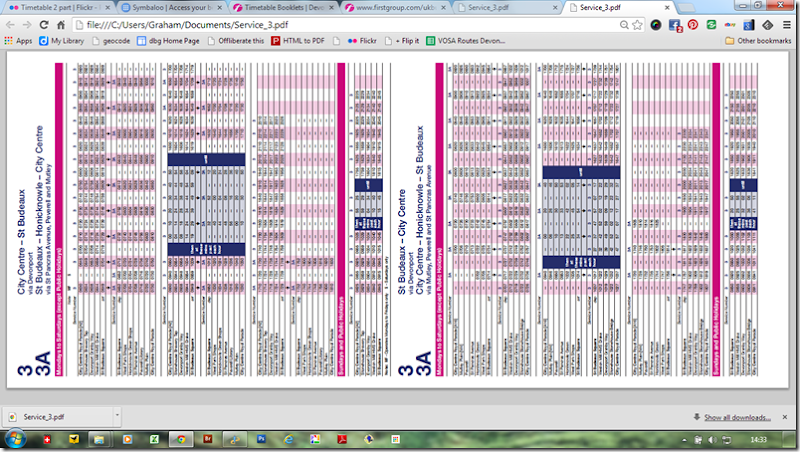Switch to the Symbaloo tab
The width and height of the screenshot is (800, 452).
pos(172,8)
